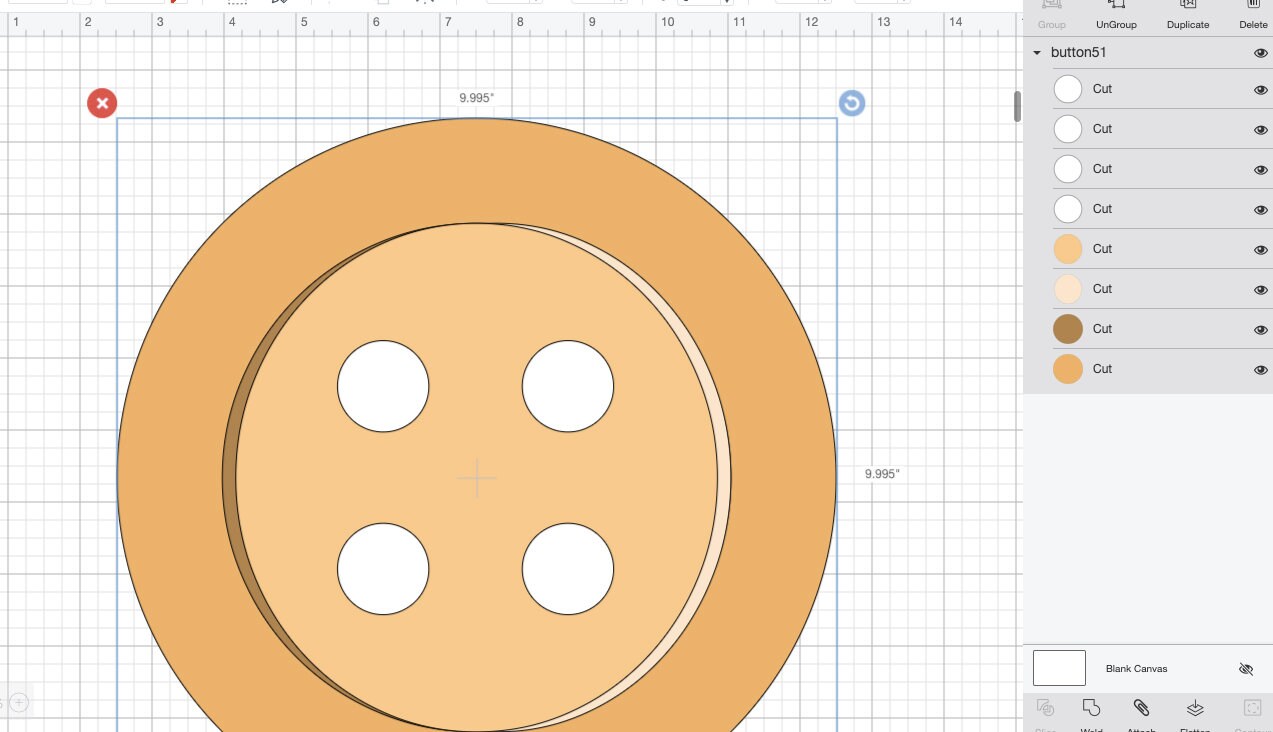
Task: Click the red X to deselect the shape
Action: coord(101,102)
